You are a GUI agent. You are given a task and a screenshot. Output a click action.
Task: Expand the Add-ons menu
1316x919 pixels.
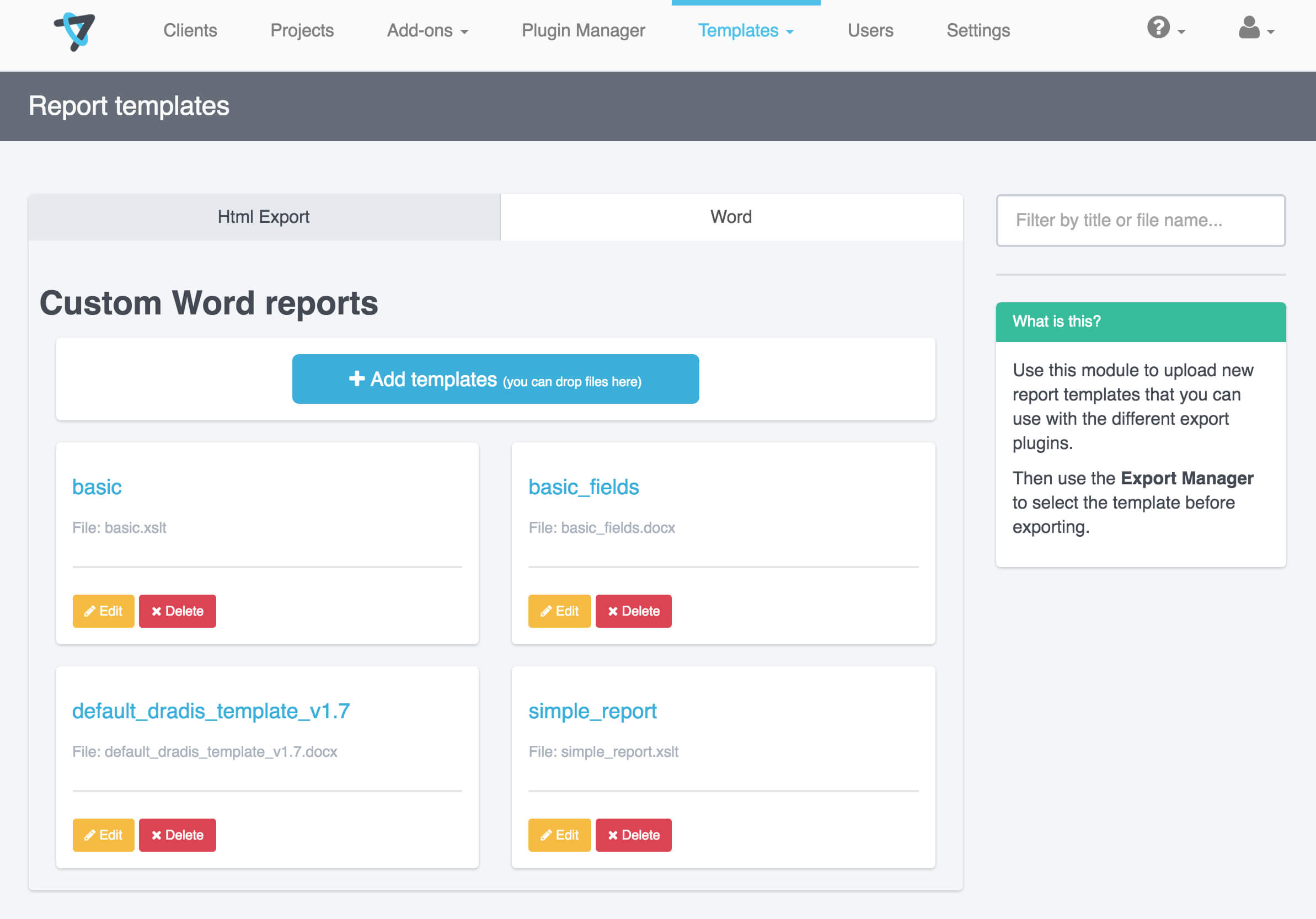pos(427,30)
